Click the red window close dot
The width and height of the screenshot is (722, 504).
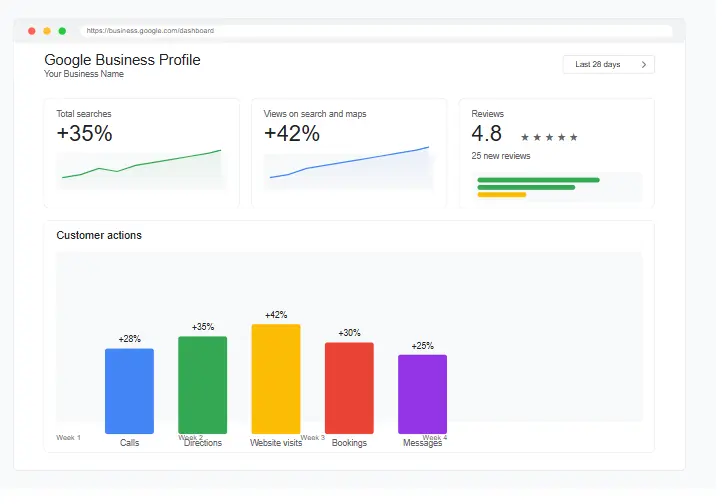(32, 31)
